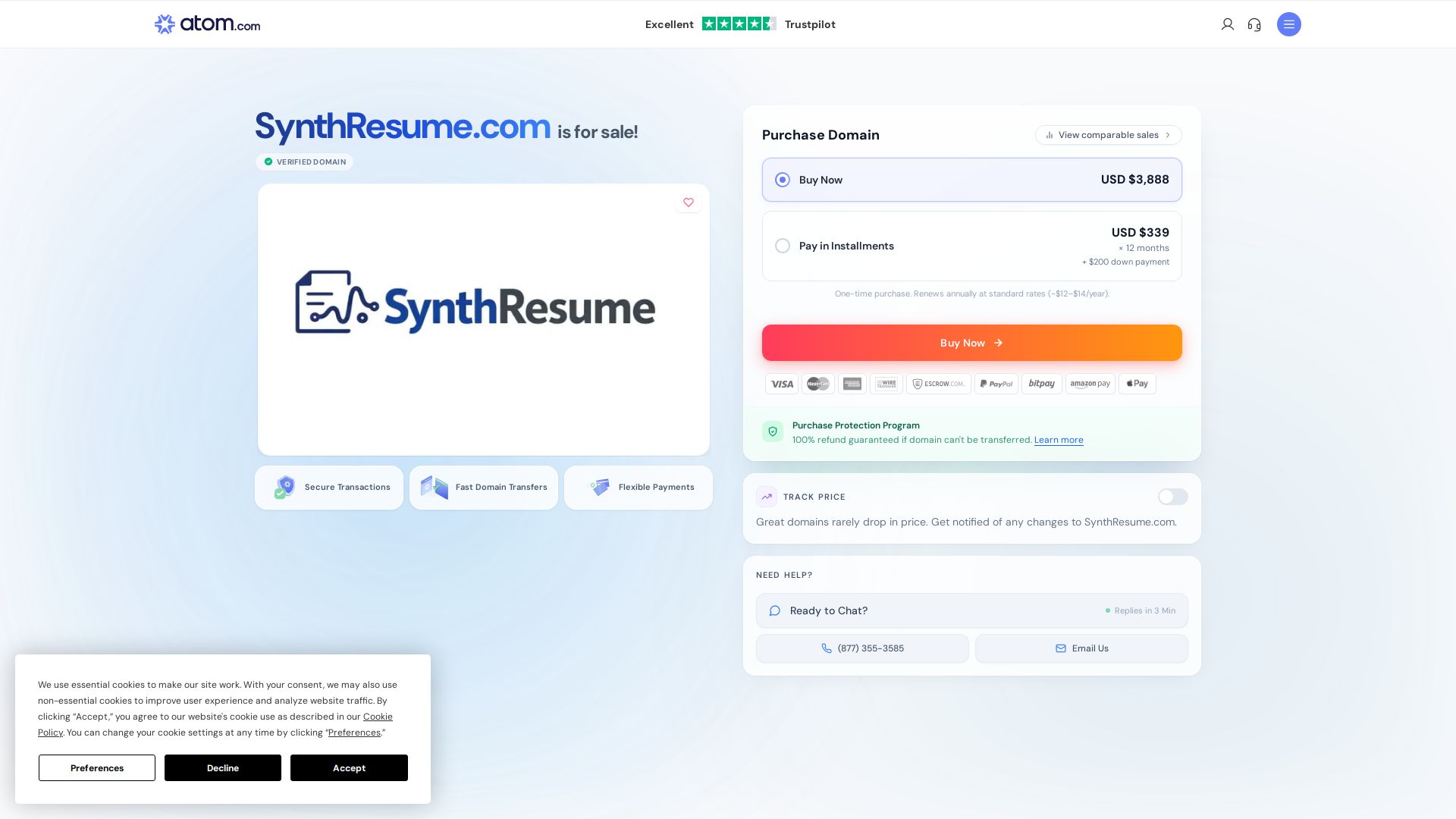Image resolution: width=1456 pixels, height=819 pixels.
Task: Click the Purchase Domain heading
Action: pyautogui.click(x=821, y=135)
